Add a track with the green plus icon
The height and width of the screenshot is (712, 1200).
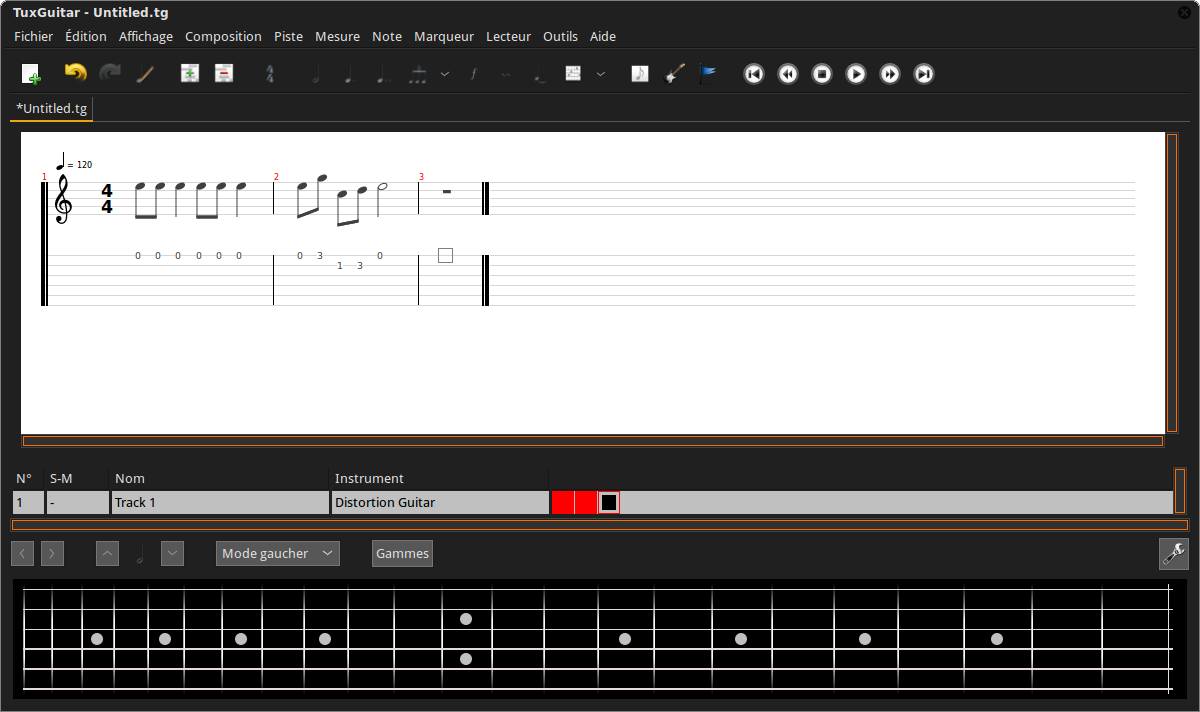click(x=189, y=73)
